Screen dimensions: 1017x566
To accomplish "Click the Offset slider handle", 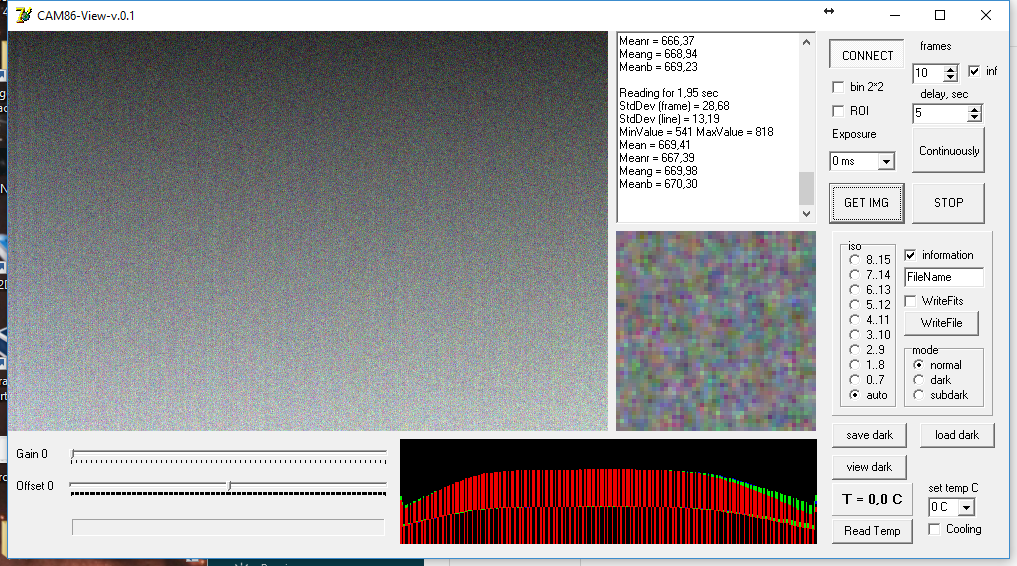I will tap(230, 486).
